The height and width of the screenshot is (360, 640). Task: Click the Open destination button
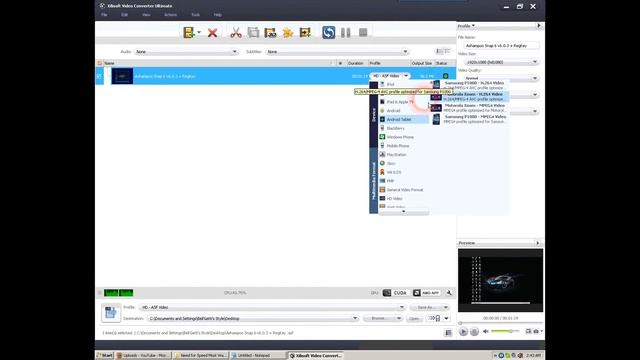[x=414, y=318]
